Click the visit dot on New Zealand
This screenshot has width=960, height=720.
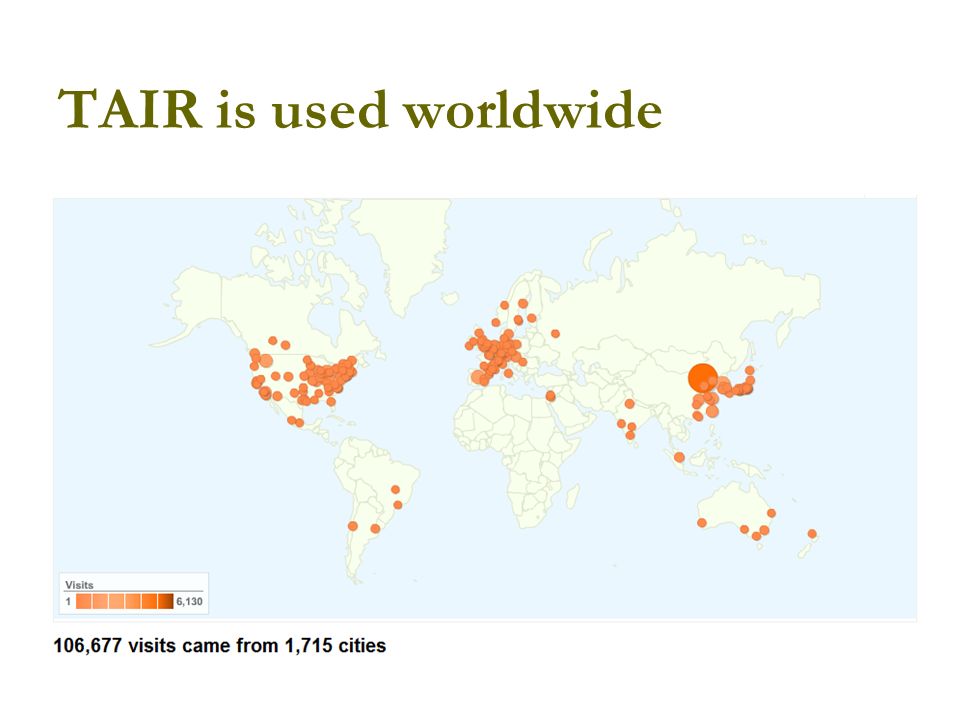point(812,534)
